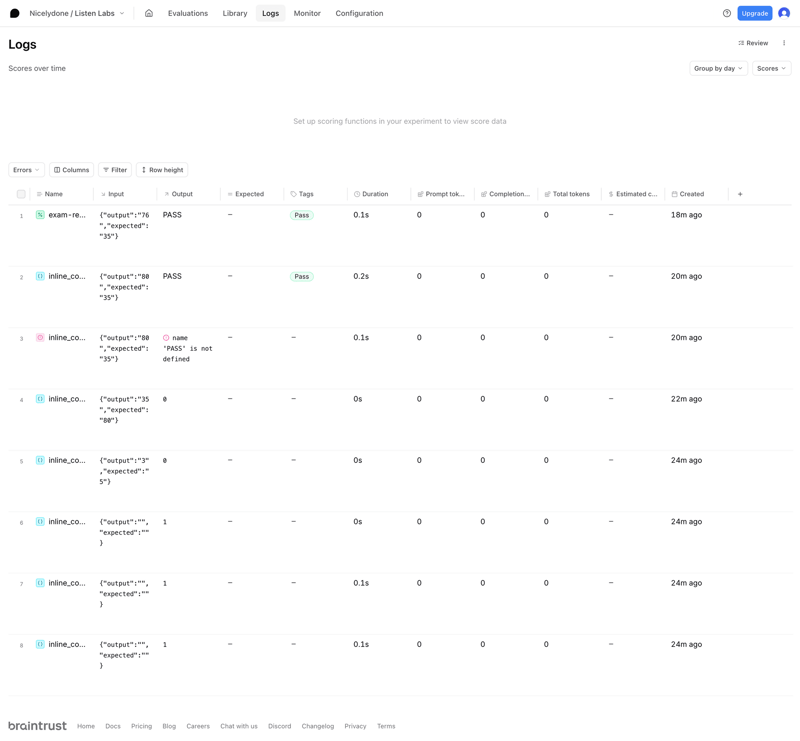Switch to the Monitor tab
The image size is (800, 741).
coord(308,13)
